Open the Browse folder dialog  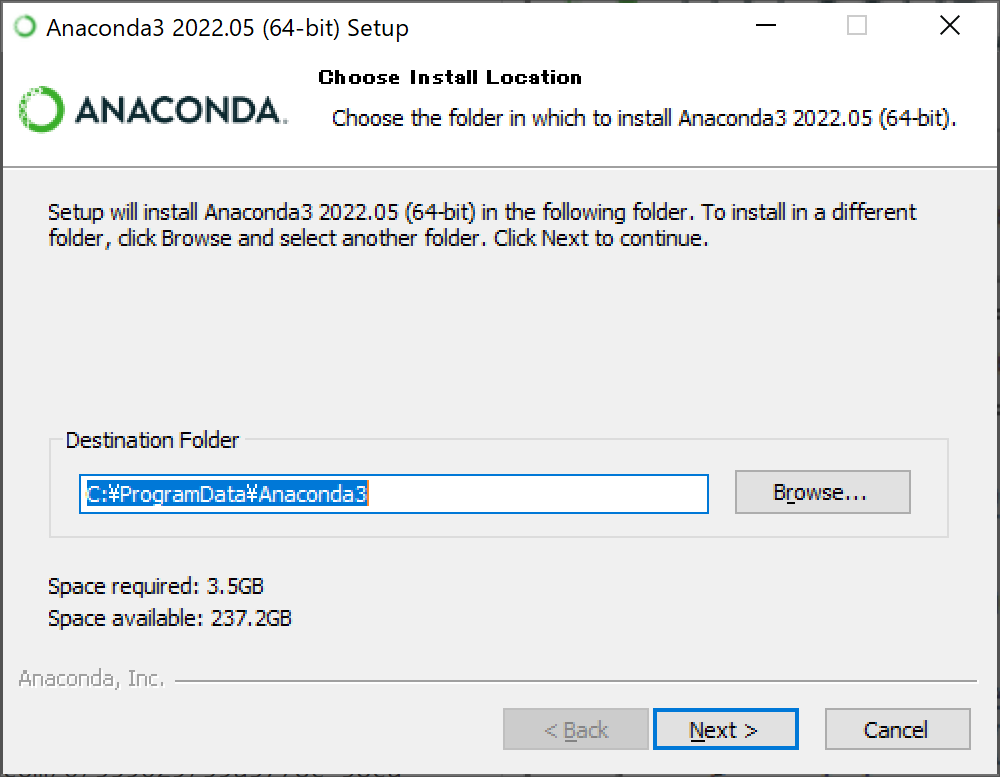pos(822,492)
